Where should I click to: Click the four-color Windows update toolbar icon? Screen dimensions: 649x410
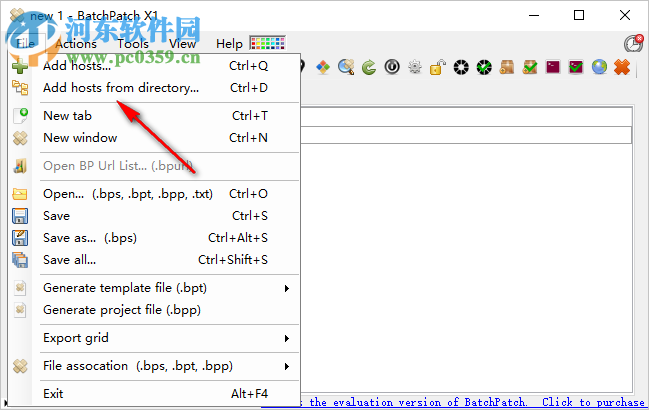[323, 67]
